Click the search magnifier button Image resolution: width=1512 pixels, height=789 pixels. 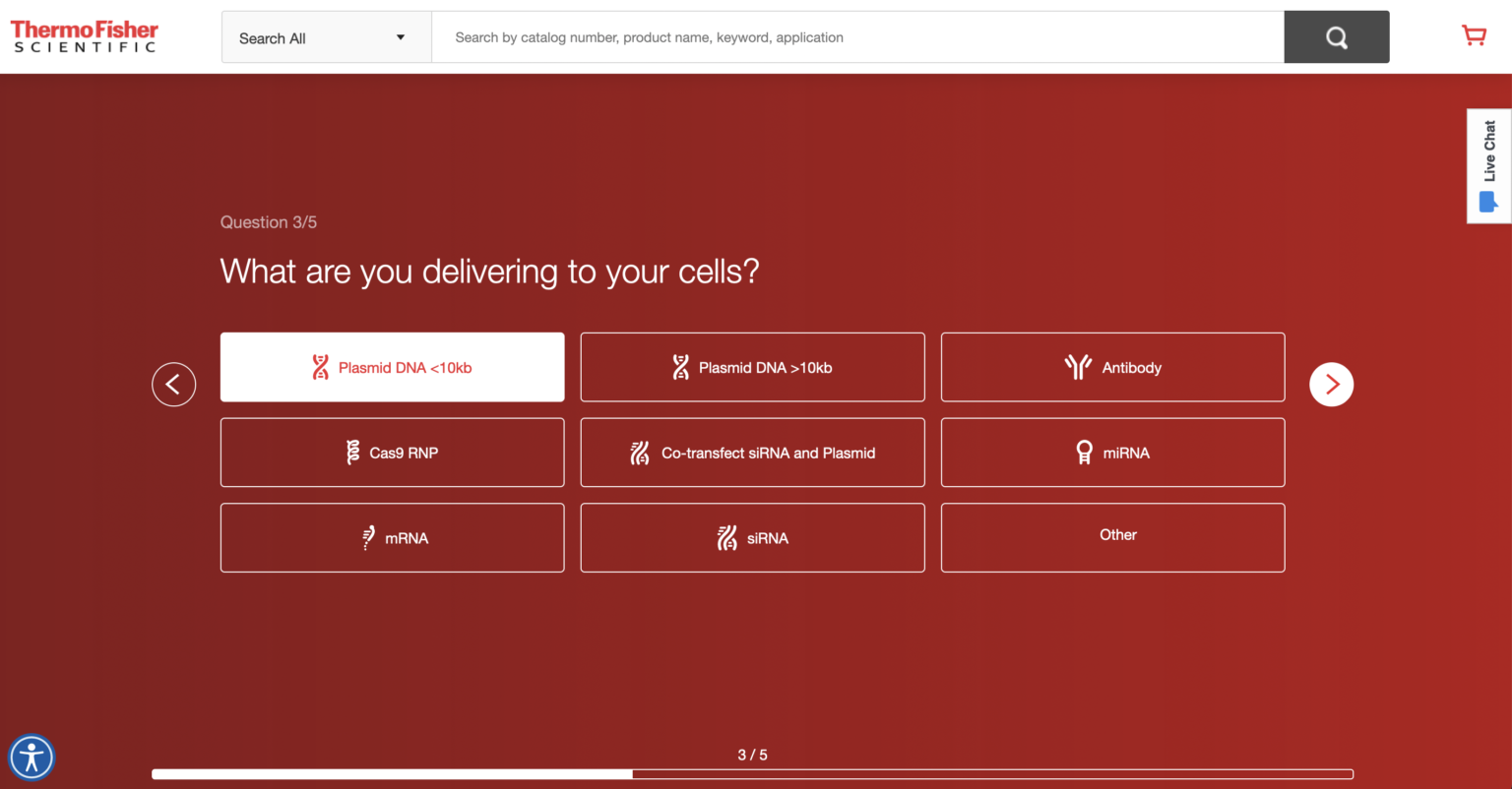click(x=1336, y=37)
